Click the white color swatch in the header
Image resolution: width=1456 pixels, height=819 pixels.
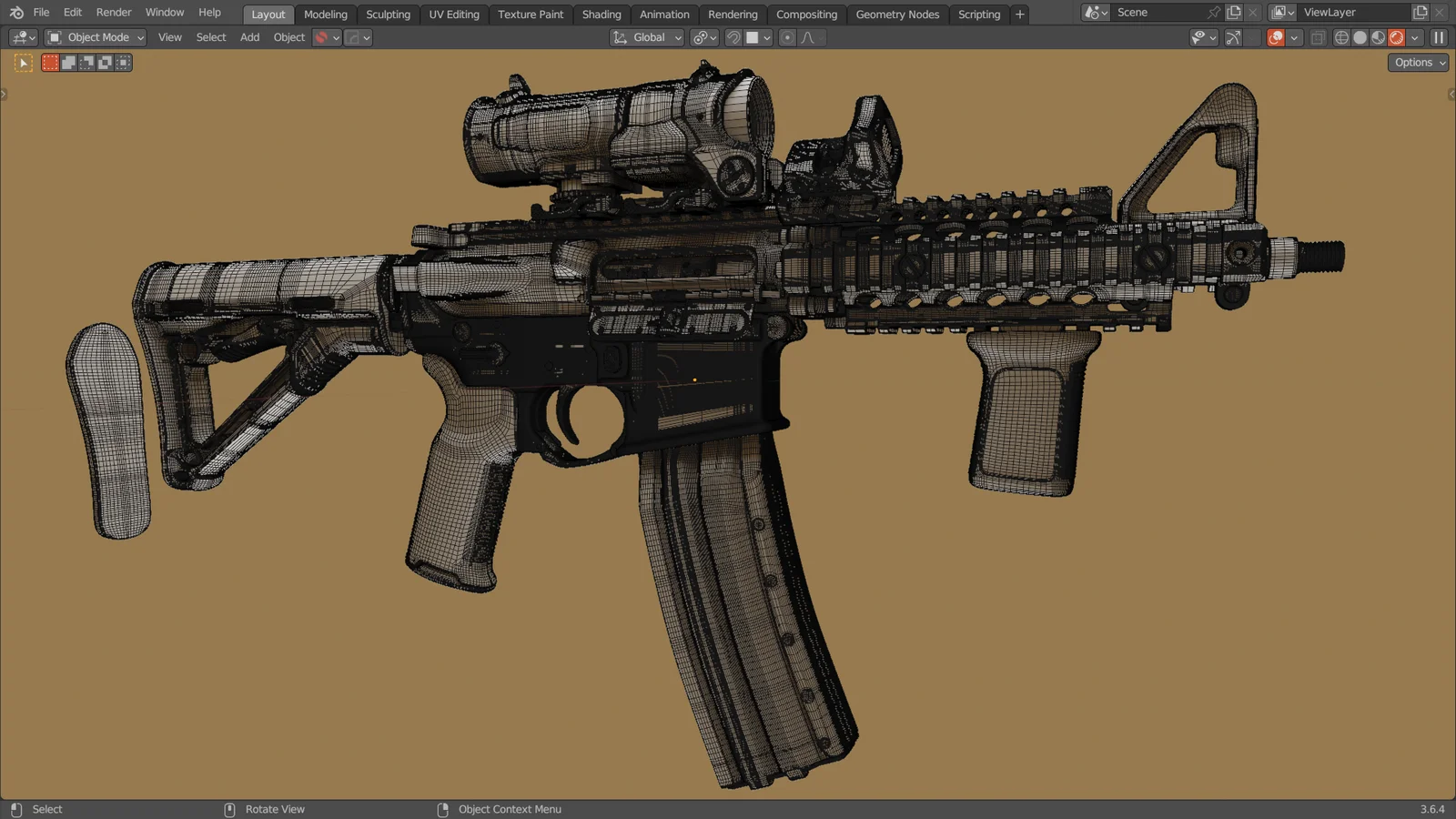click(753, 37)
